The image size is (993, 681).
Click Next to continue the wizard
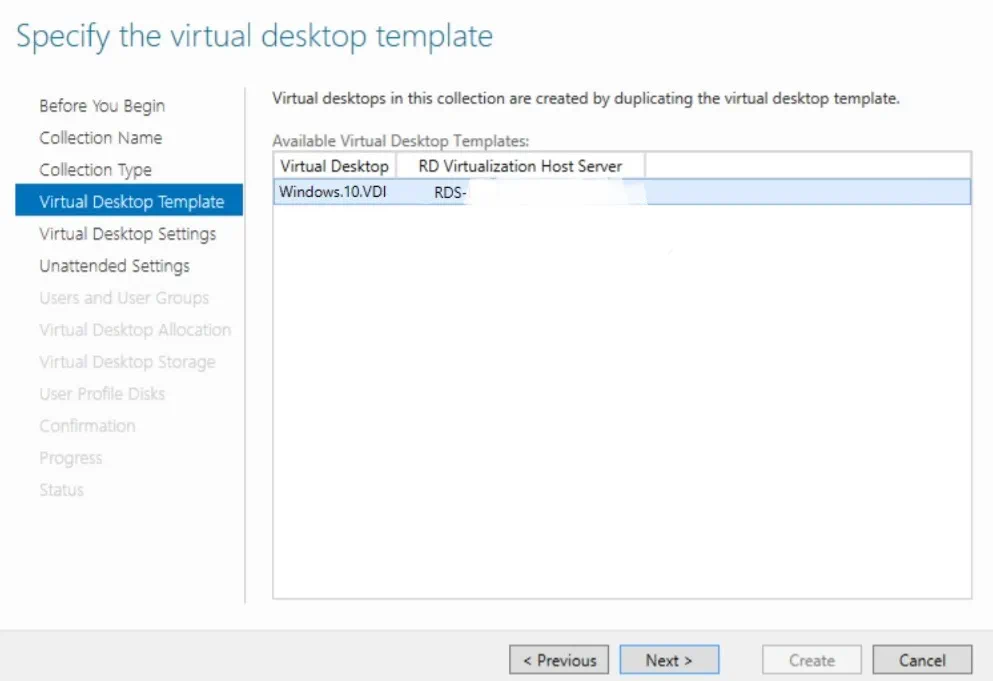pos(670,659)
